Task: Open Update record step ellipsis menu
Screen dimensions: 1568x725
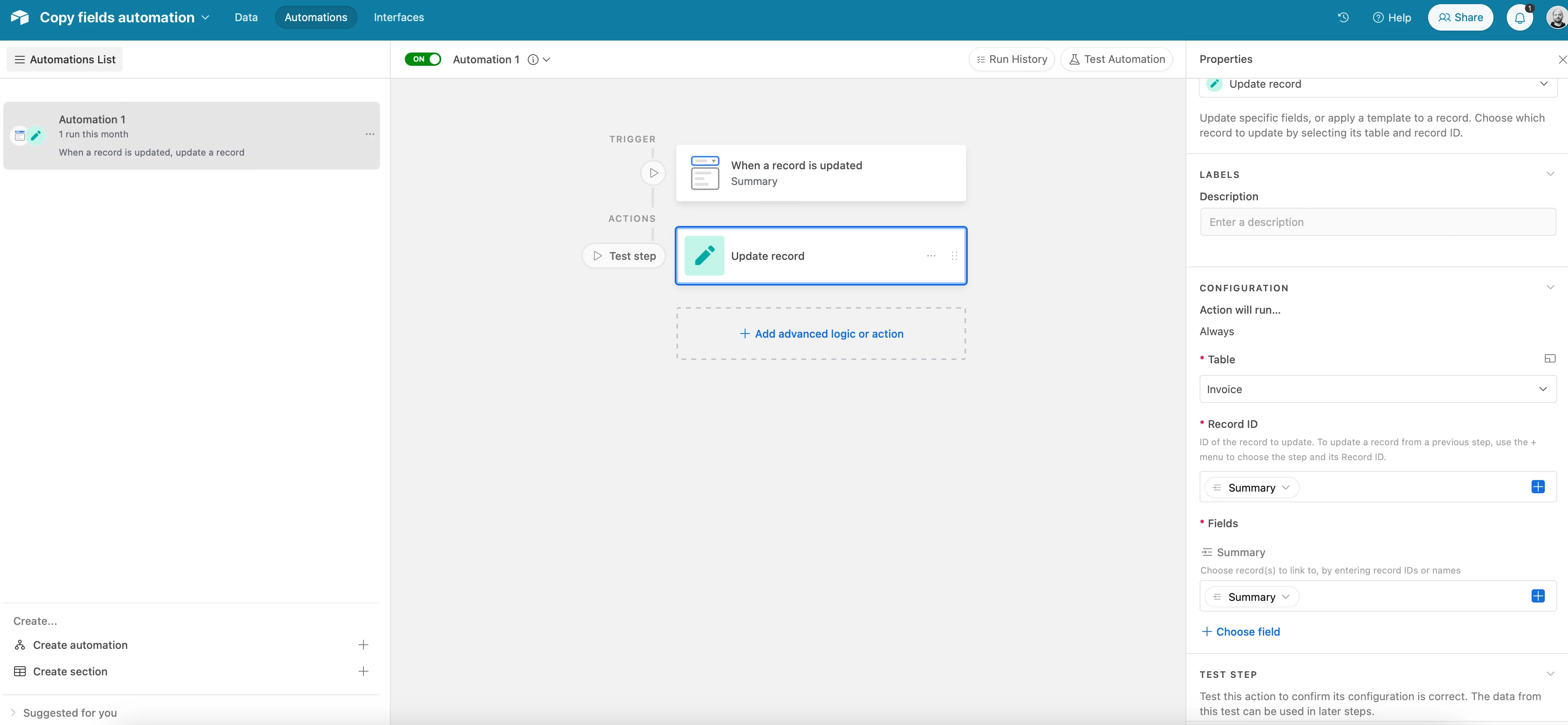Action: tap(931, 256)
